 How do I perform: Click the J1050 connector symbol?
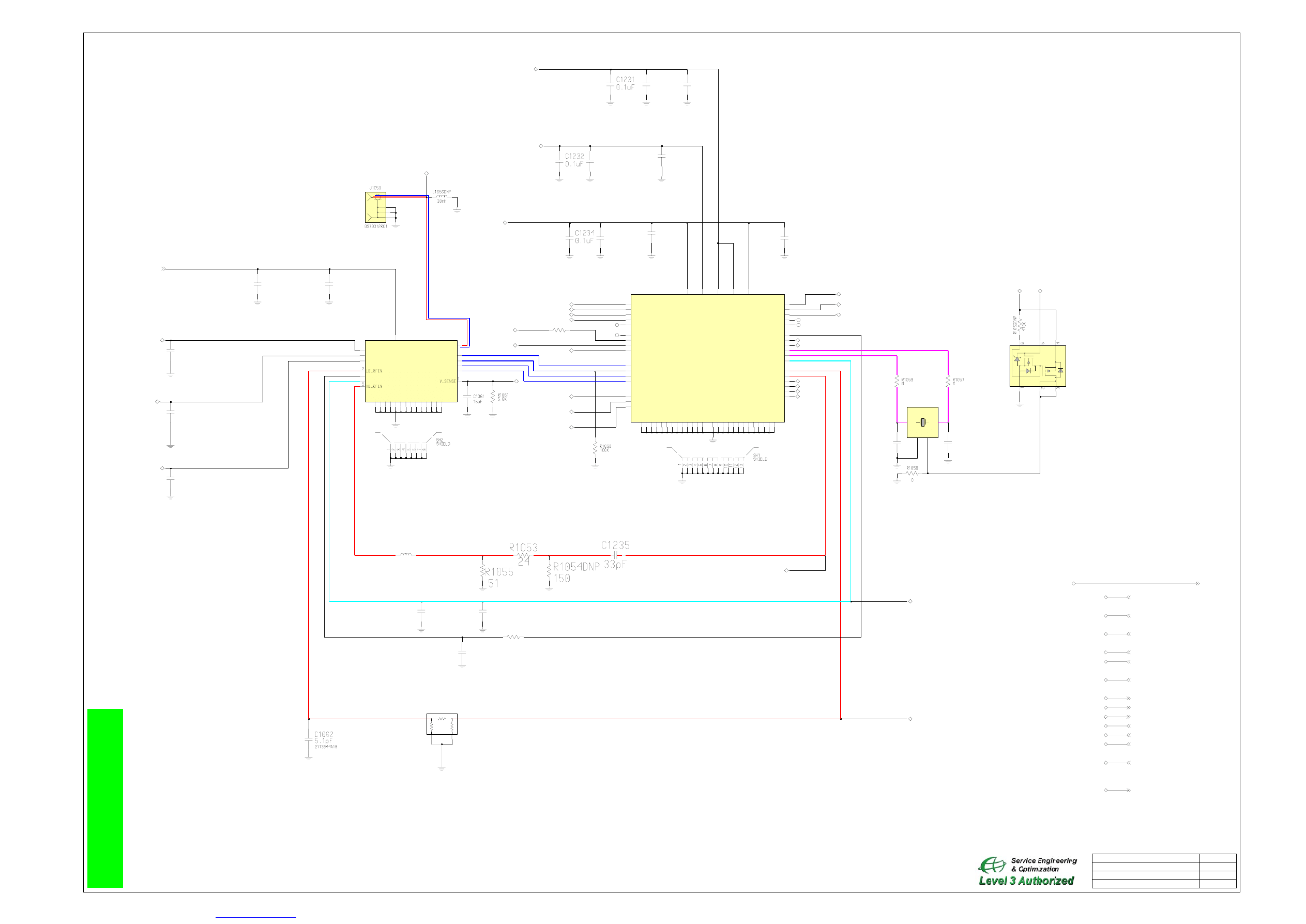point(375,207)
